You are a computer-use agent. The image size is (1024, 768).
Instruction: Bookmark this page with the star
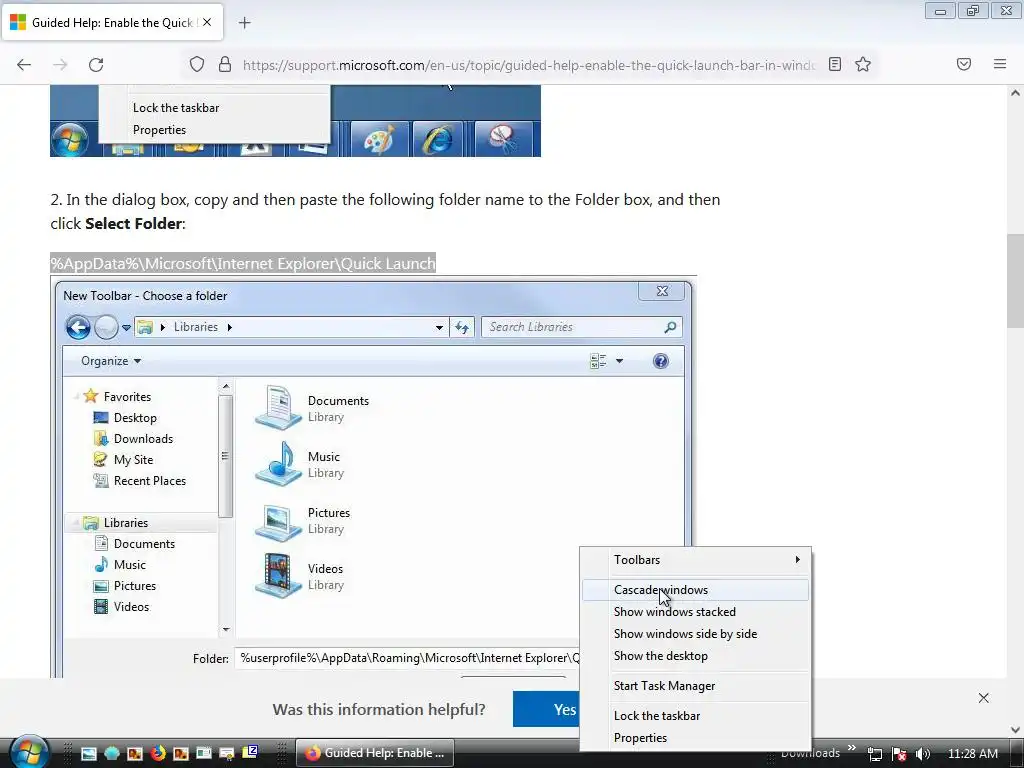[x=863, y=64]
